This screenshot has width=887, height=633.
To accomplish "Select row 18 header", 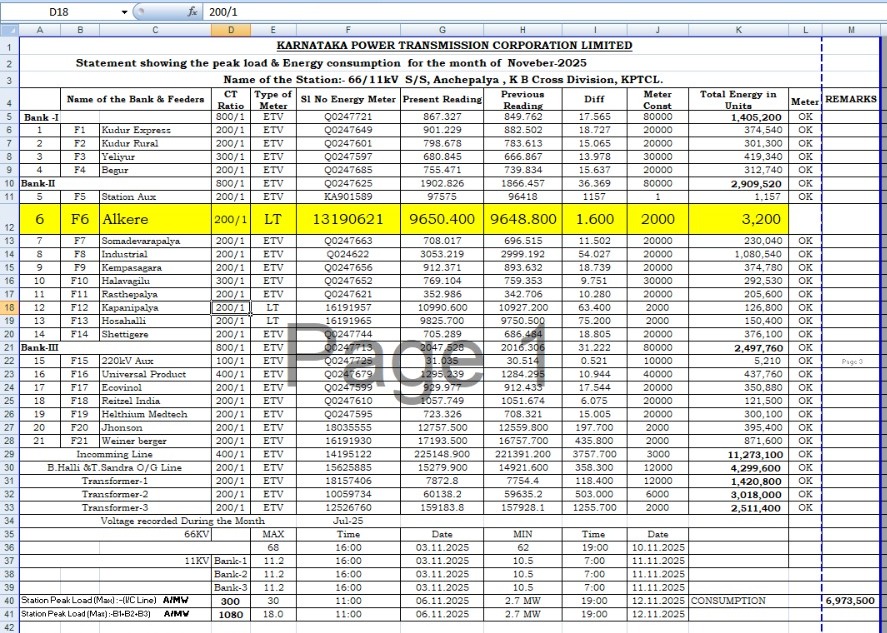I will [x=8, y=308].
